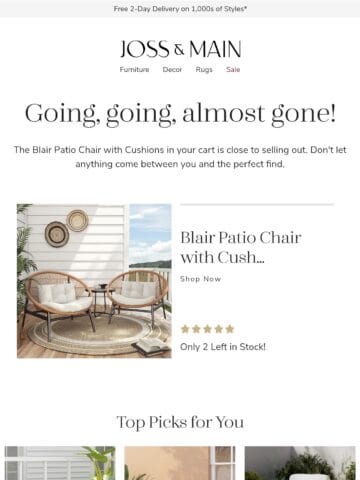360x480 pixels.
Task: Open the Furniture category link
Action: pyautogui.click(x=134, y=70)
